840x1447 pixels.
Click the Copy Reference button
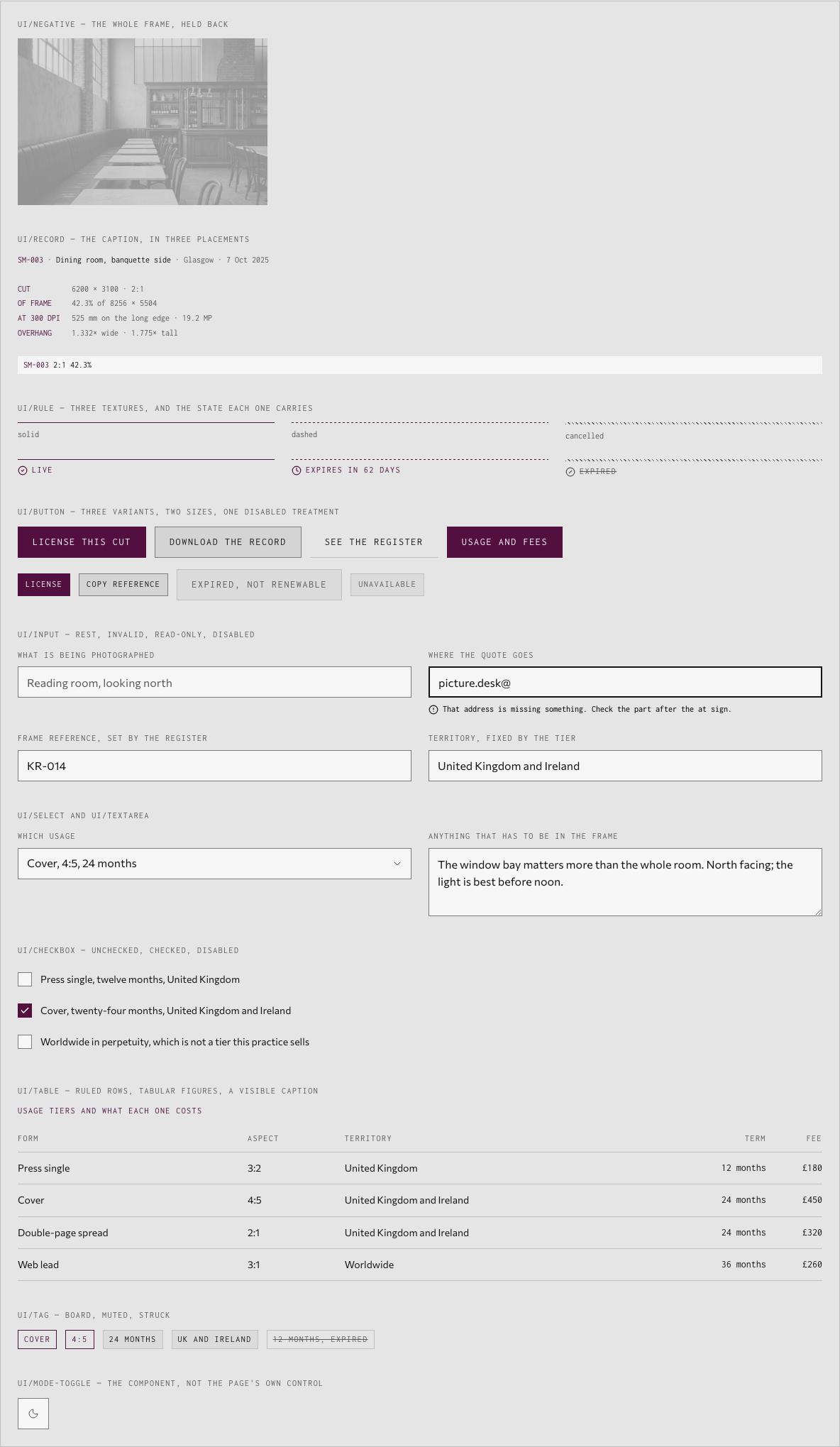123,585
